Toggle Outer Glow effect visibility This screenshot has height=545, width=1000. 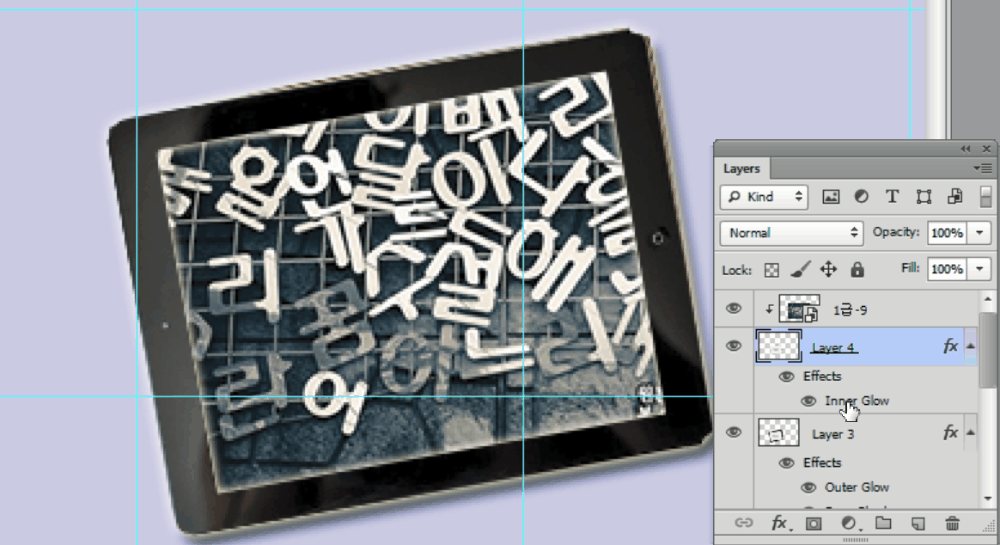[x=809, y=488]
